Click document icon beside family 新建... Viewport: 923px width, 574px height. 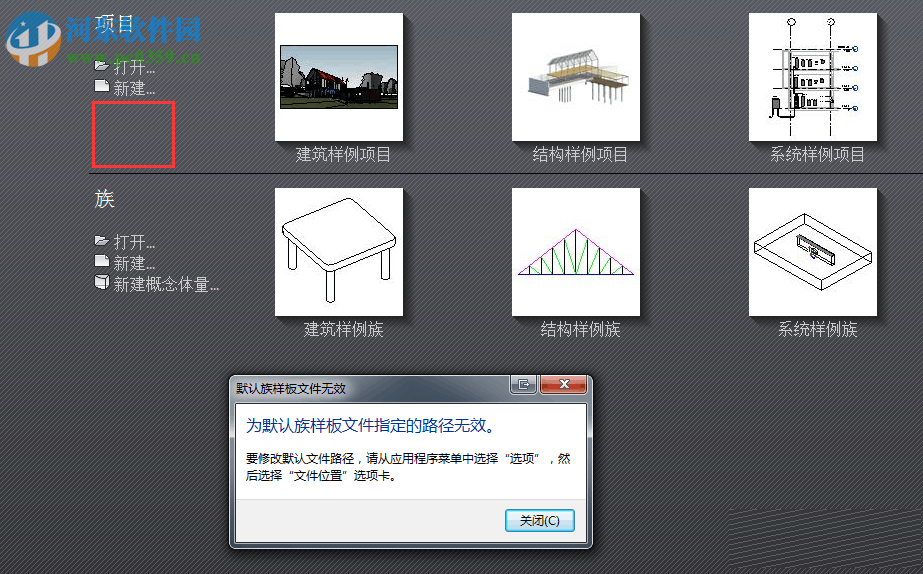(x=102, y=261)
